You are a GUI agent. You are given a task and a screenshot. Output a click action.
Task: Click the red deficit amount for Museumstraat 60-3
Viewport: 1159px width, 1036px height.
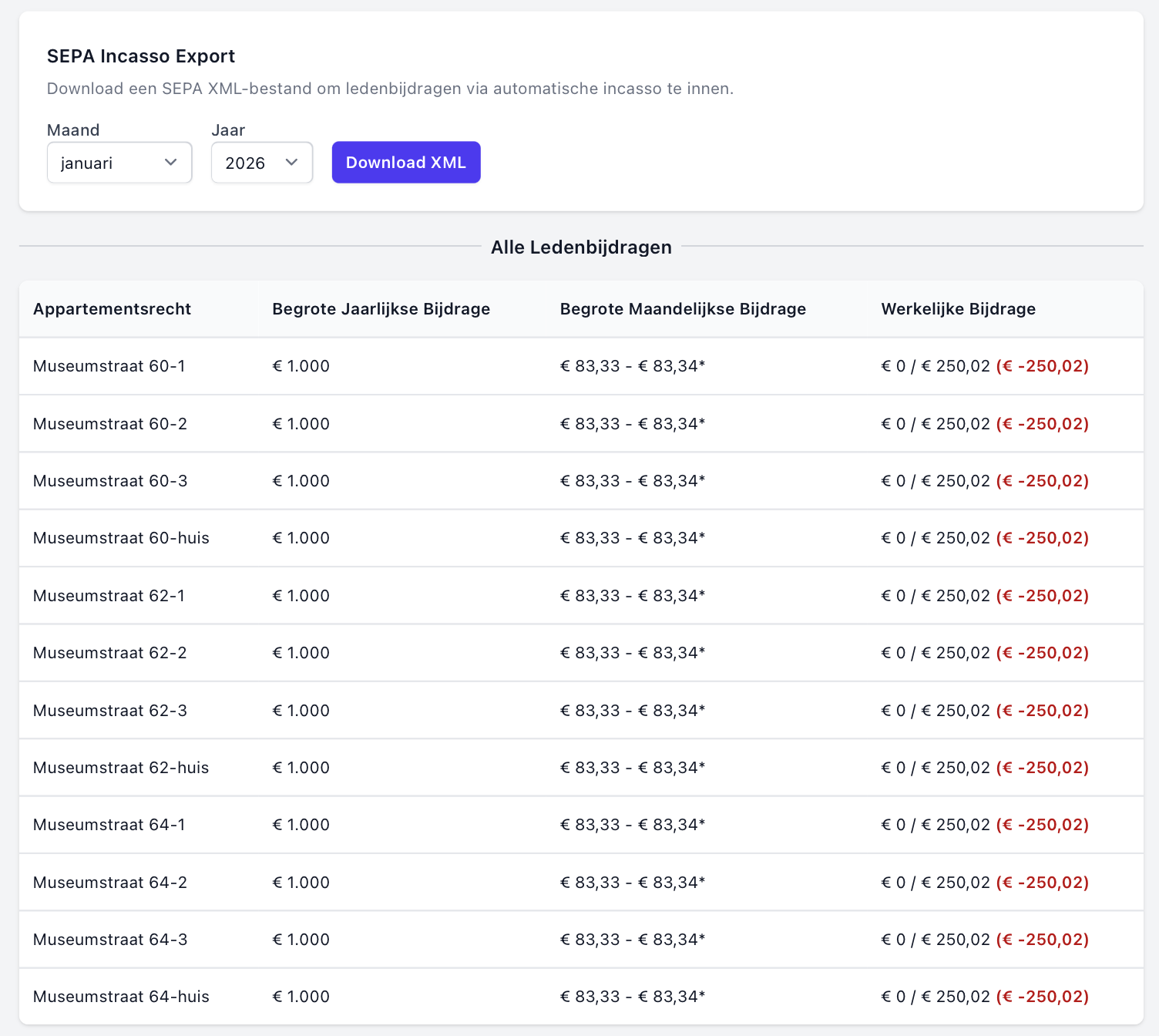[x=1042, y=481]
